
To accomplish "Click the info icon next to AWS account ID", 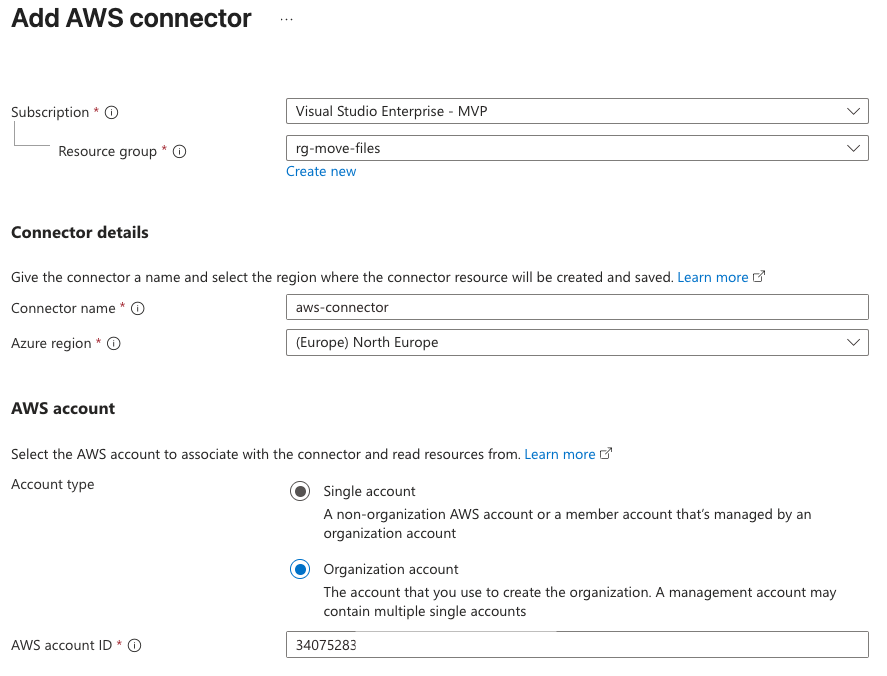I will pos(135,646).
